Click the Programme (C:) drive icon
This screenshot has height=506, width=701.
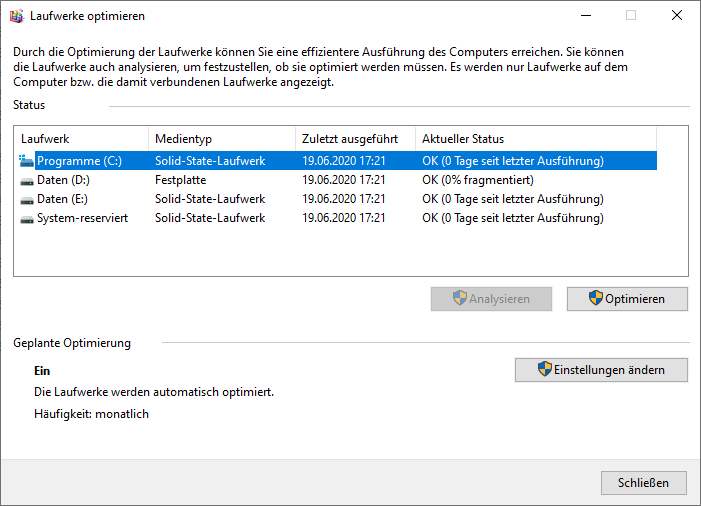point(26,161)
